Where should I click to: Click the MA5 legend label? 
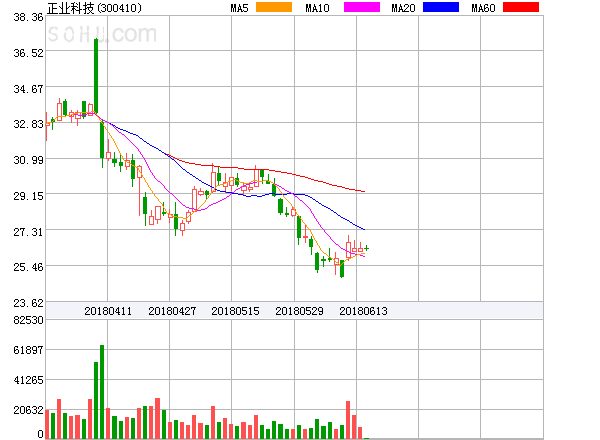240,8
